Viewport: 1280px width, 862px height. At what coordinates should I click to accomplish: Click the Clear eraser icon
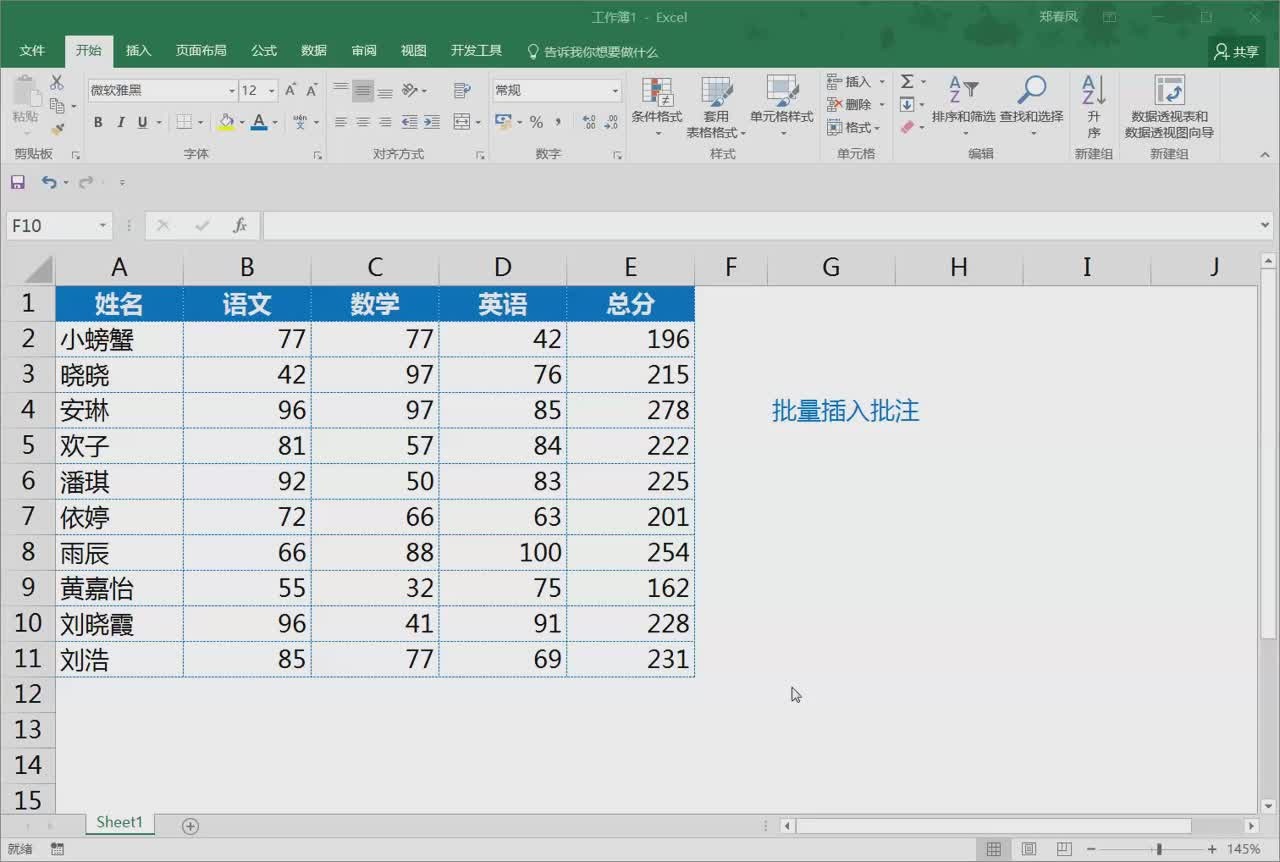[x=907, y=127]
